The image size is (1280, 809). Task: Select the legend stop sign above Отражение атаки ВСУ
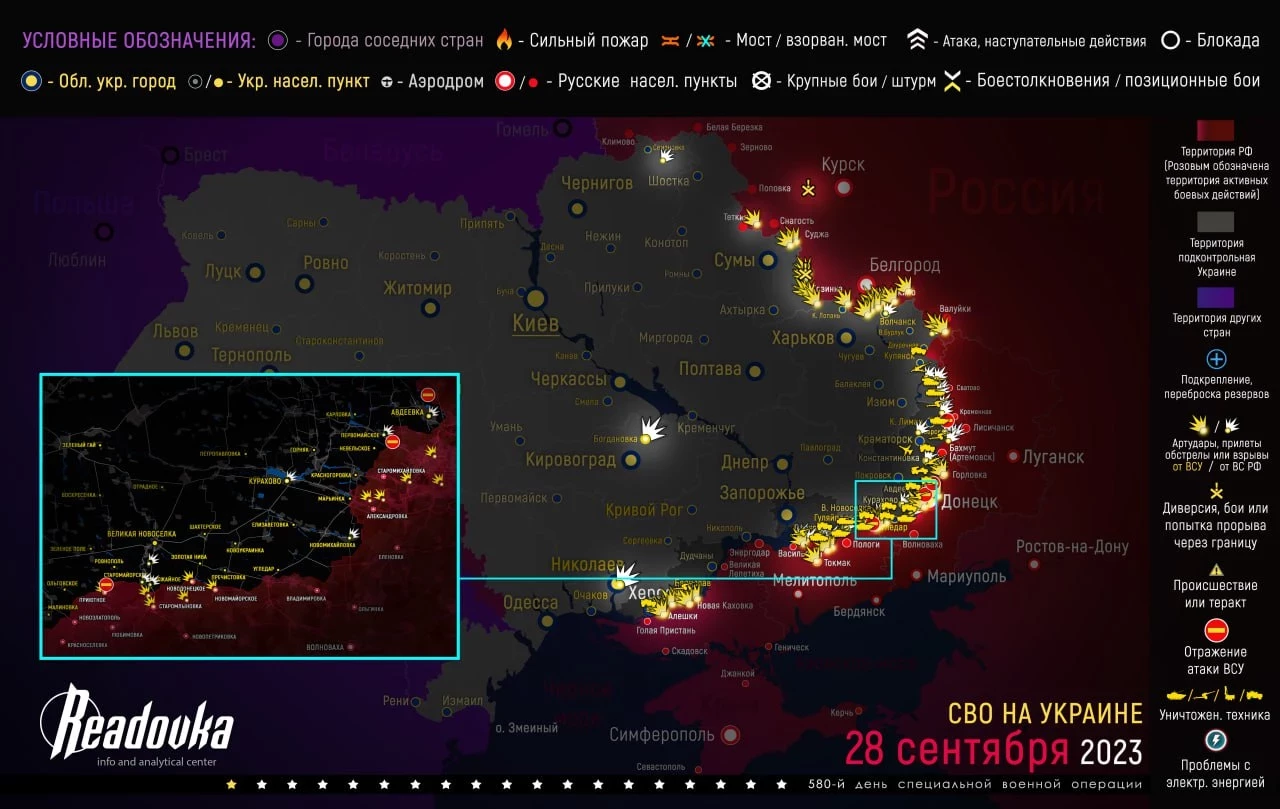[x=1216, y=631]
